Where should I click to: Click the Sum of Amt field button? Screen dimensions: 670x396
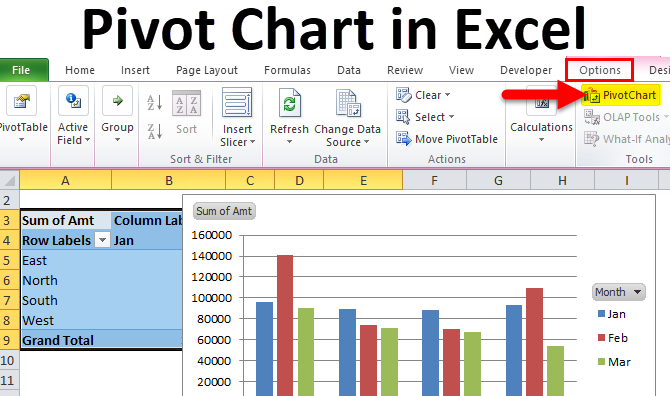coord(224,211)
